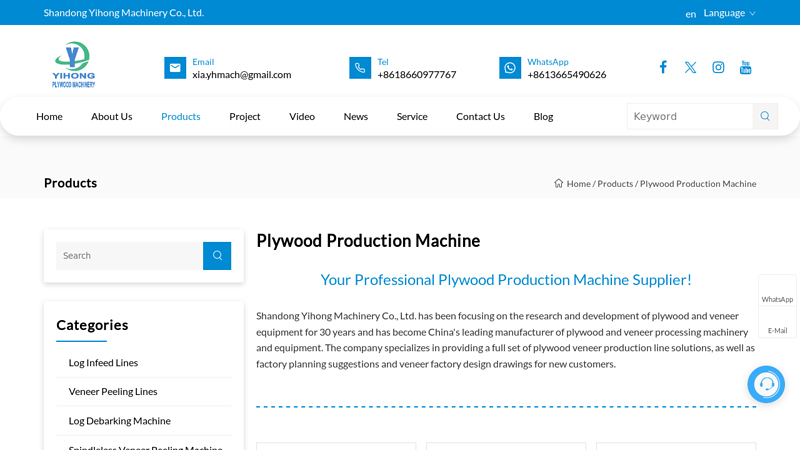Expand the Language dropdown

pyautogui.click(x=728, y=13)
